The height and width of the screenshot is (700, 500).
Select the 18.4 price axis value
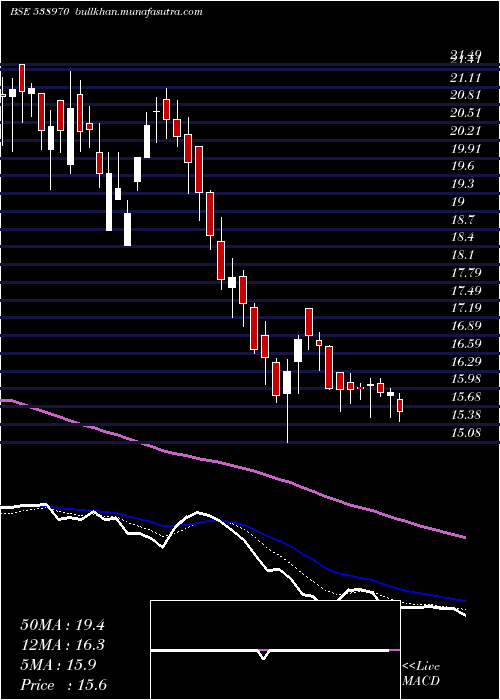click(462, 237)
